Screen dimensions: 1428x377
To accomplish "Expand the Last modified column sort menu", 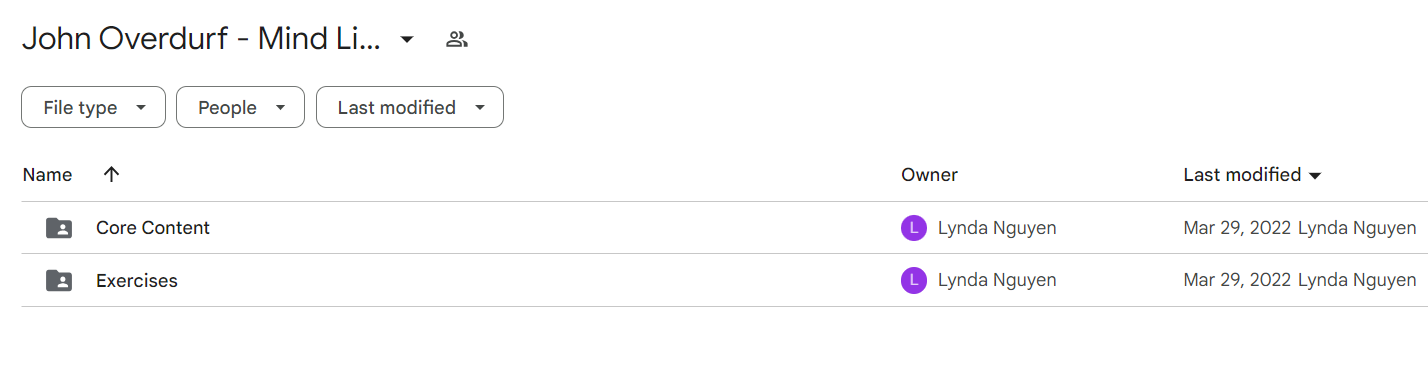I will [1315, 176].
